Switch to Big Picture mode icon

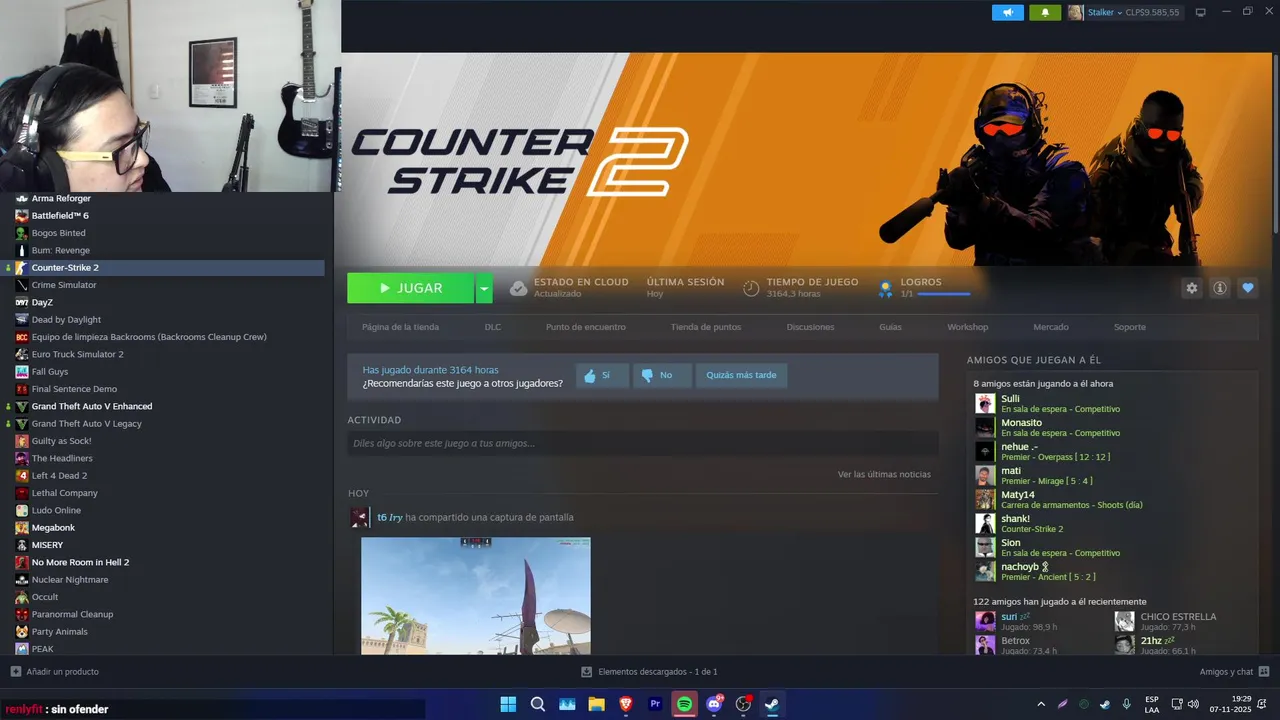[x=1201, y=12]
